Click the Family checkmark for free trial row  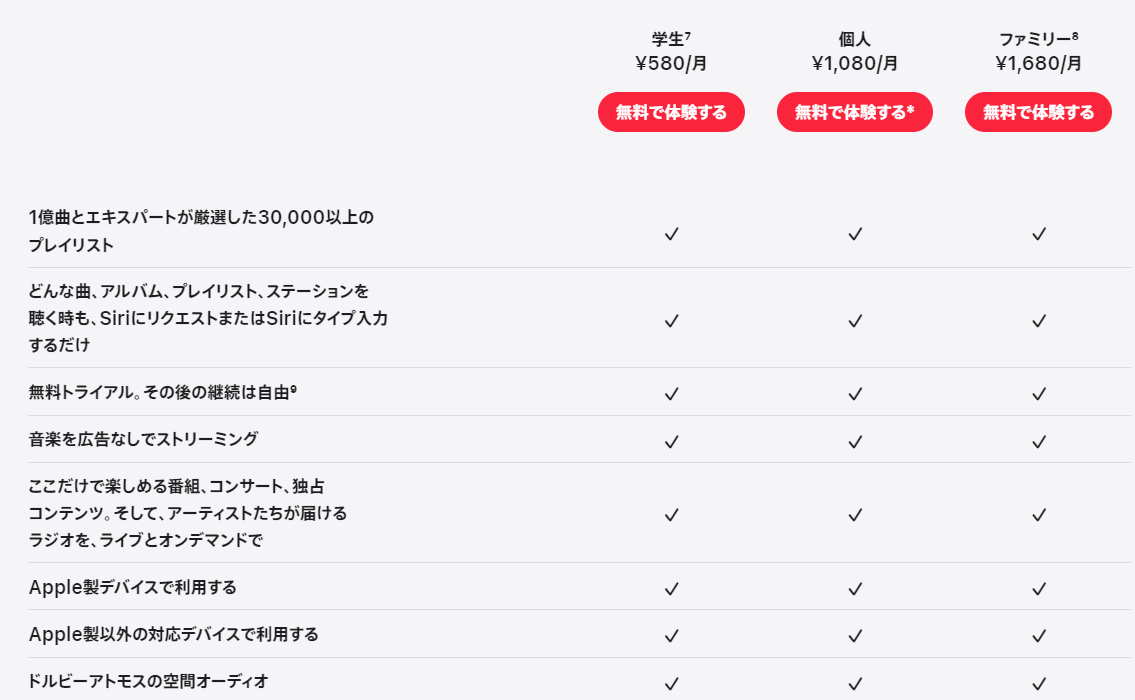click(x=1039, y=393)
